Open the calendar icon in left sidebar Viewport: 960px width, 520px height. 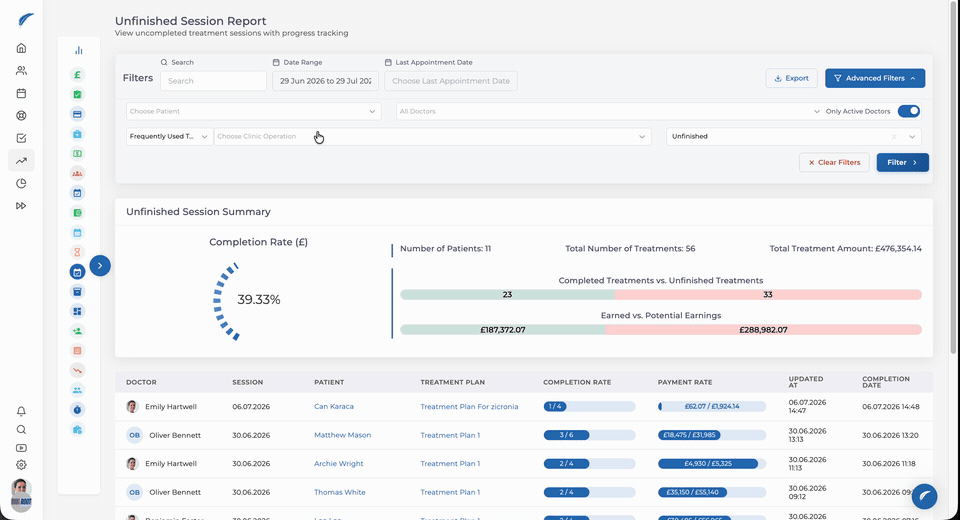click(x=21, y=94)
